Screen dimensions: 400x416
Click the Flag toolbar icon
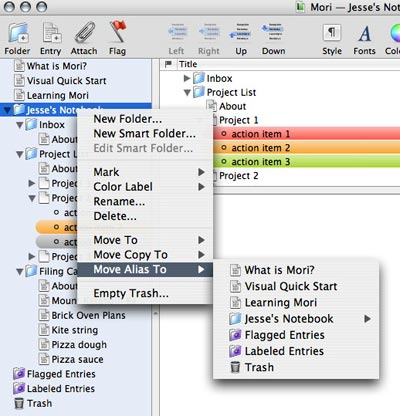point(118,32)
